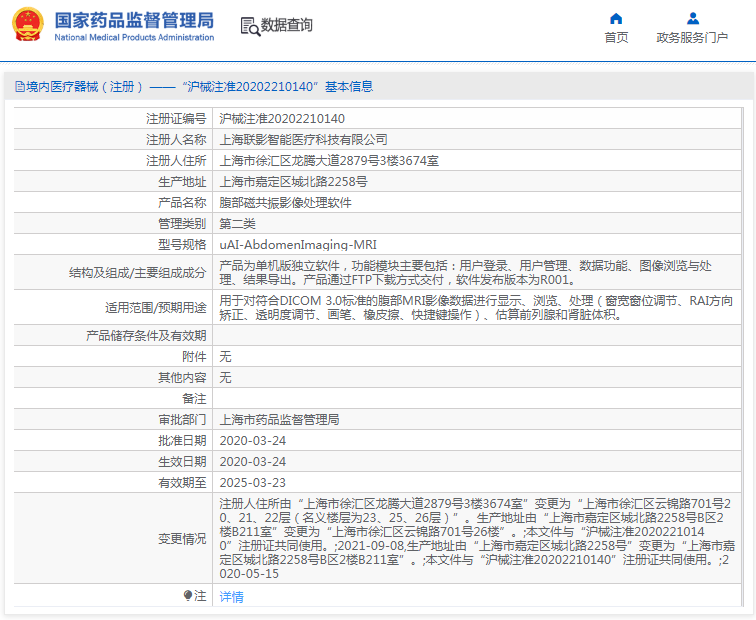This screenshot has width=756, height=620.
Task: Select registration number 沪械注准20202210140 in the table cell
Action: 282,119
